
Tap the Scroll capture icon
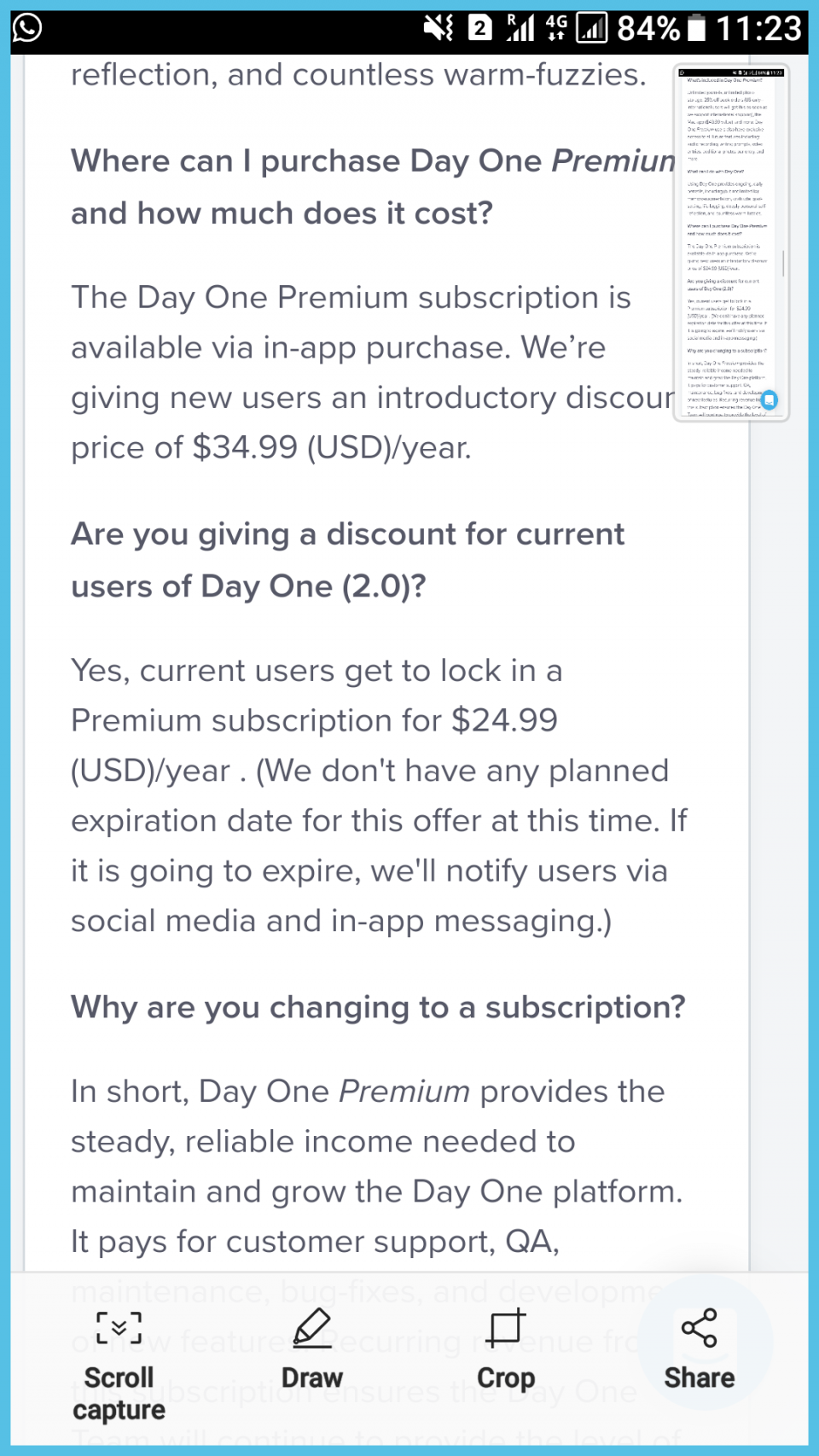point(119,1329)
